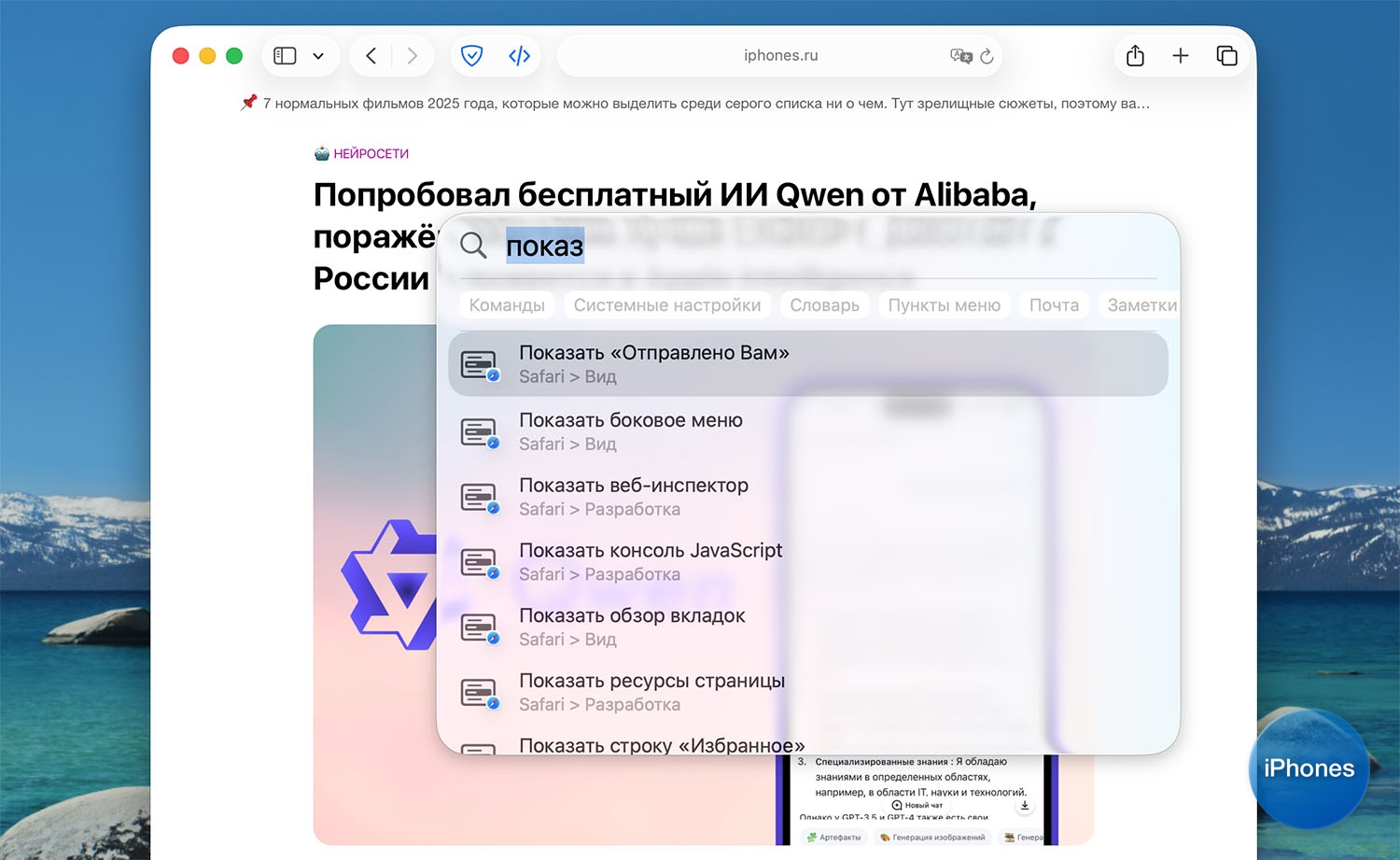Open a new tab with the plus icon
The height and width of the screenshot is (860, 1400).
coord(1181,56)
